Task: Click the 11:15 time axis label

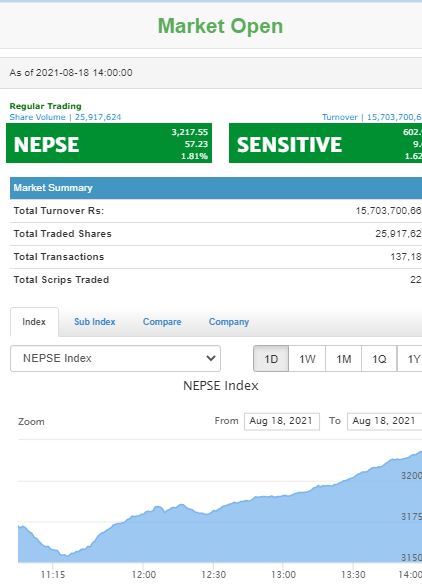Action: point(53,575)
